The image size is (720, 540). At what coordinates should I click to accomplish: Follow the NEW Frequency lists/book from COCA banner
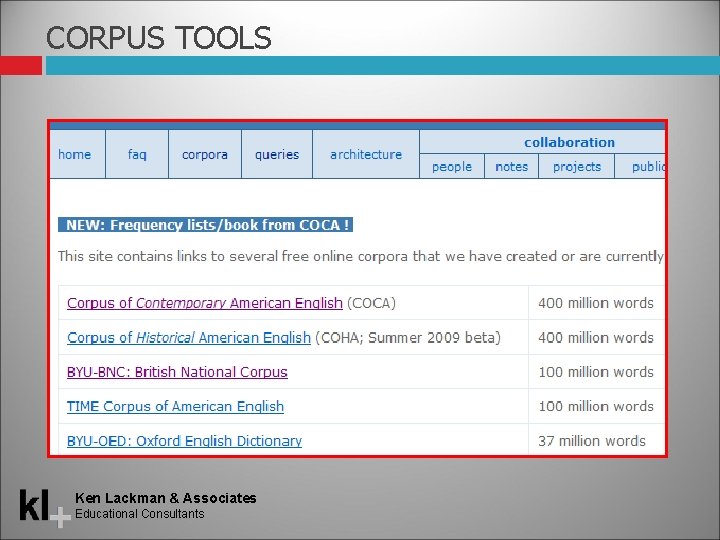(205, 225)
